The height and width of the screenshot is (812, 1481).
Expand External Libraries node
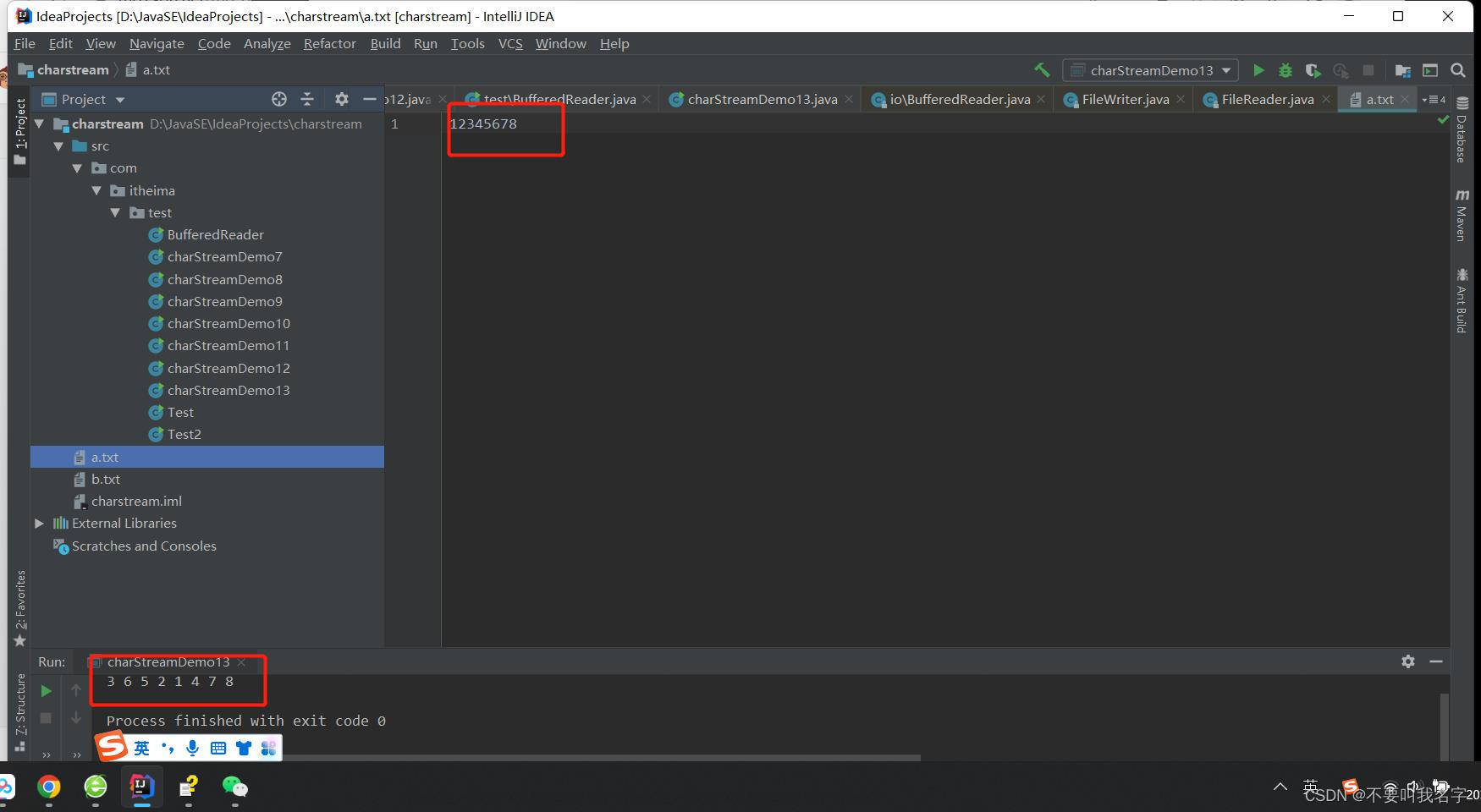(39, 524)
